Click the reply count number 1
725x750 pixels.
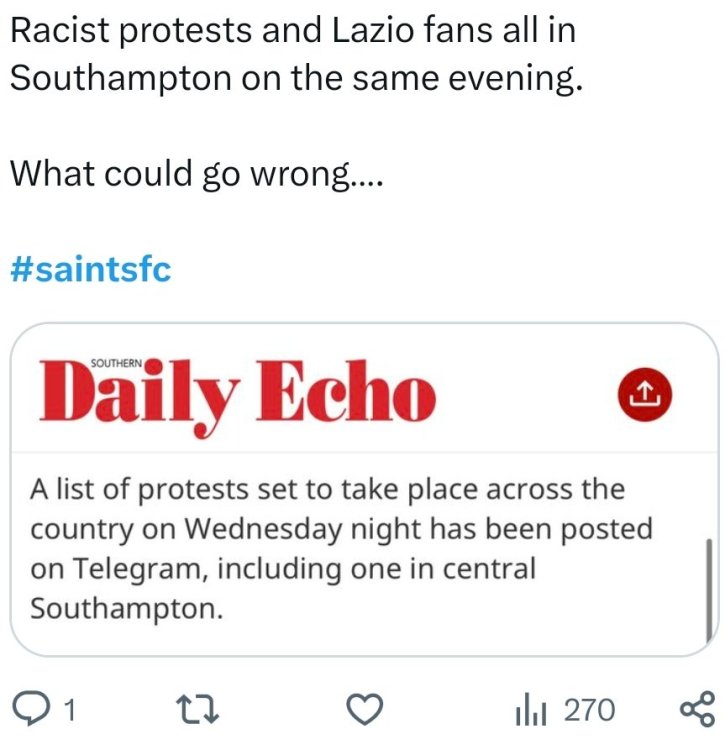pyautogui.click(x=69, y=710)
